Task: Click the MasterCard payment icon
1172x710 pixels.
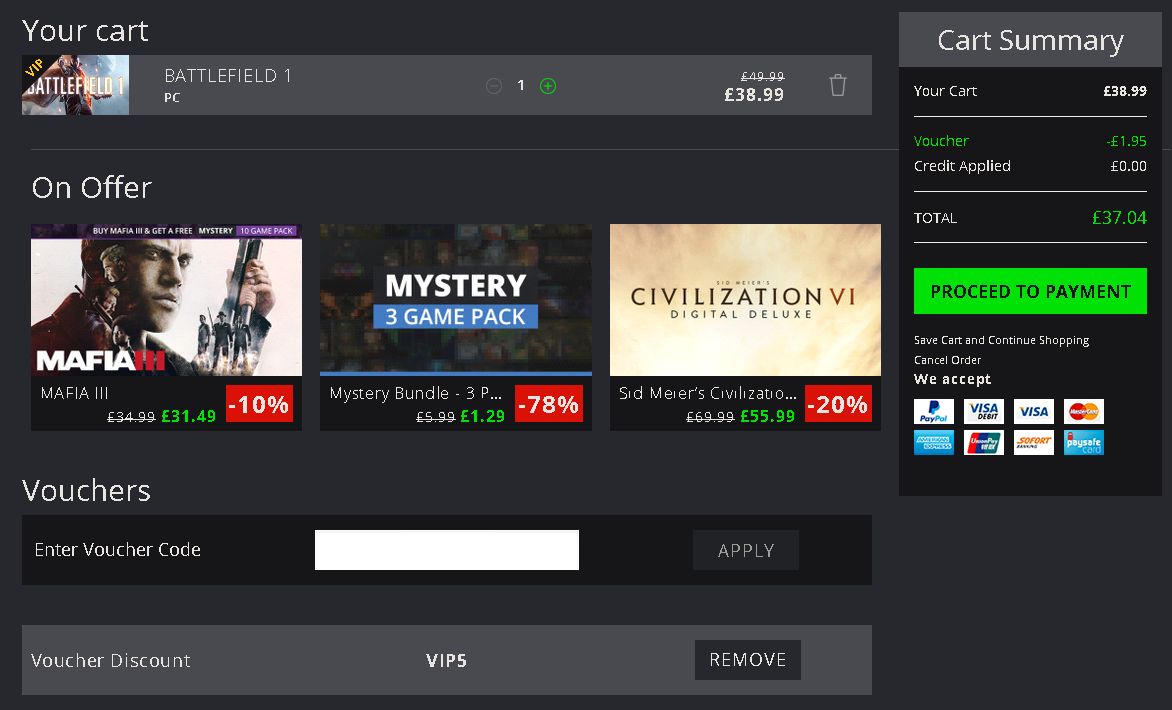Action: [1084, 412]
